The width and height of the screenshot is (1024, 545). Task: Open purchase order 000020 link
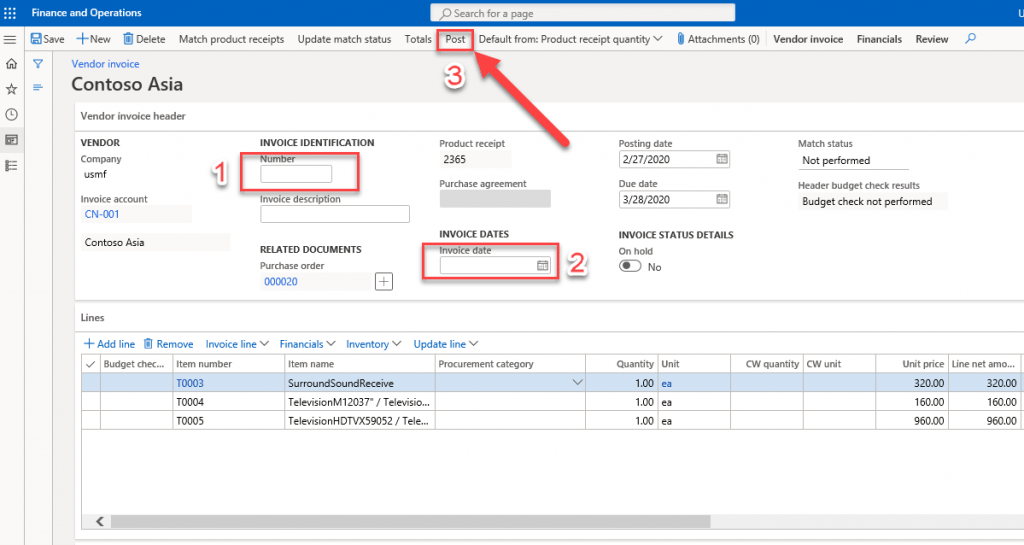coord(281,282)
